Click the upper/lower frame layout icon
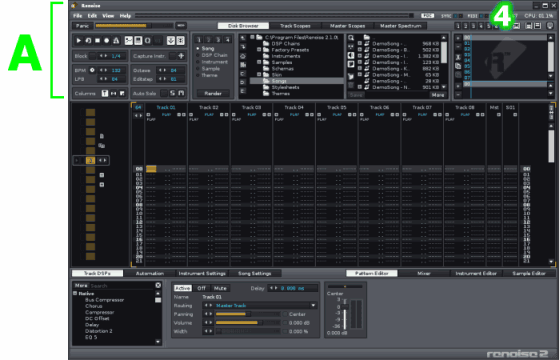Viewport: 560px width, 360px height. tap(529, 26)
